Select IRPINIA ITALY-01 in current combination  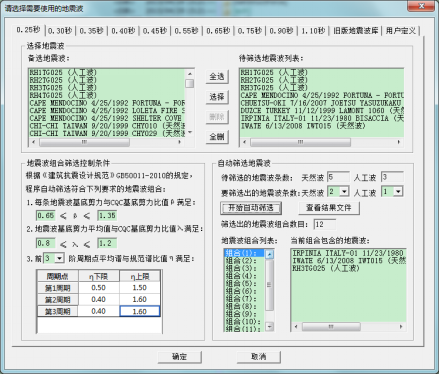349,253
